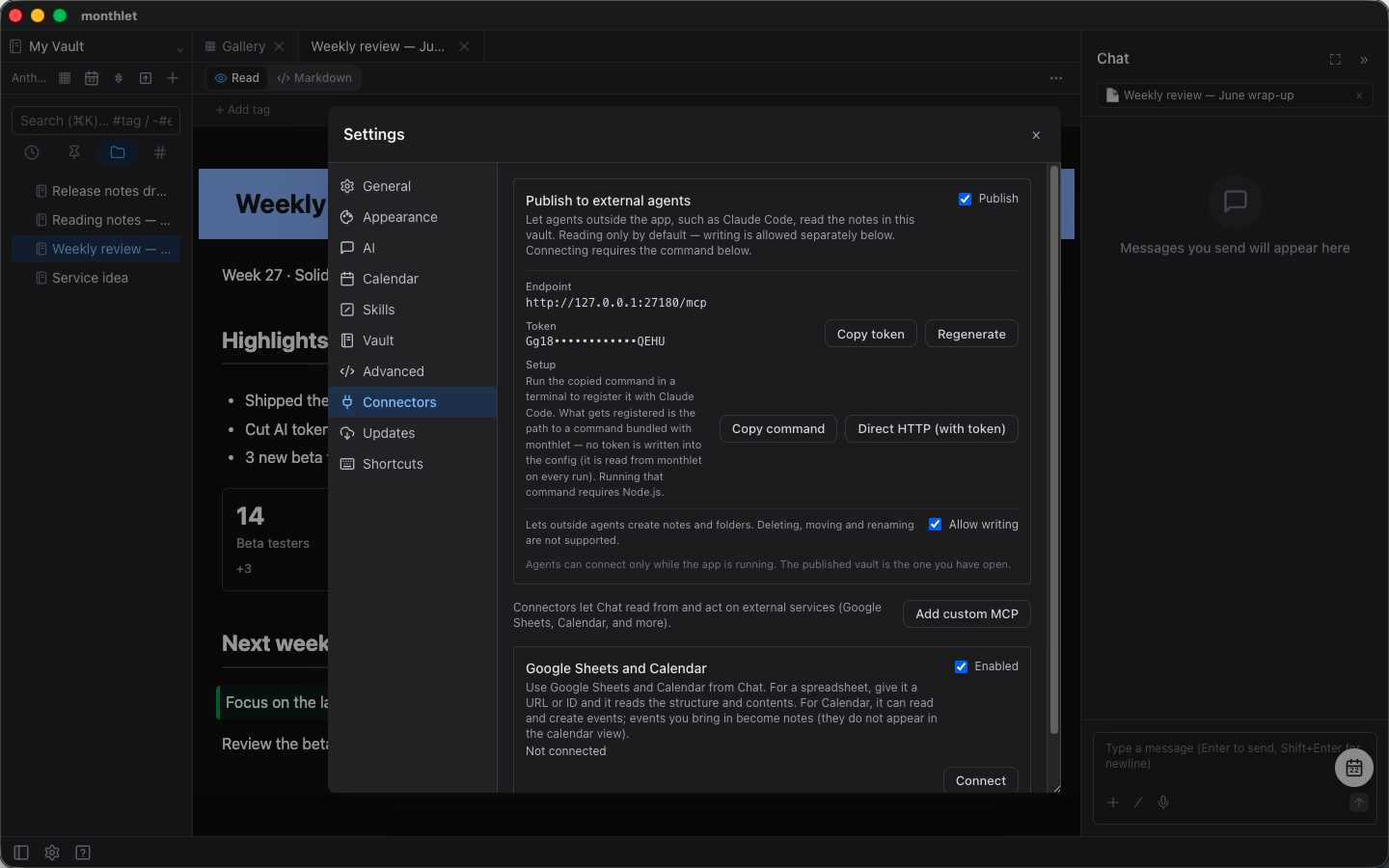Focus the vault search field
The image size is (1389, 868).
(x=95, y=121)
